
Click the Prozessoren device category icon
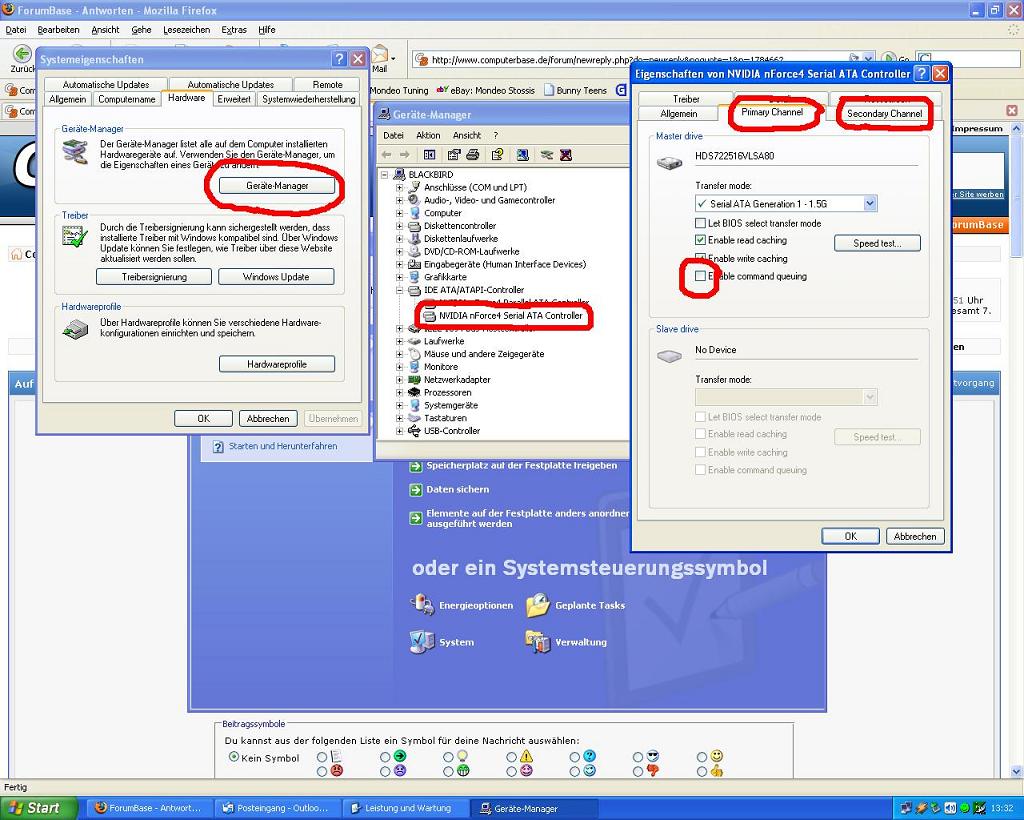(414, 392)
